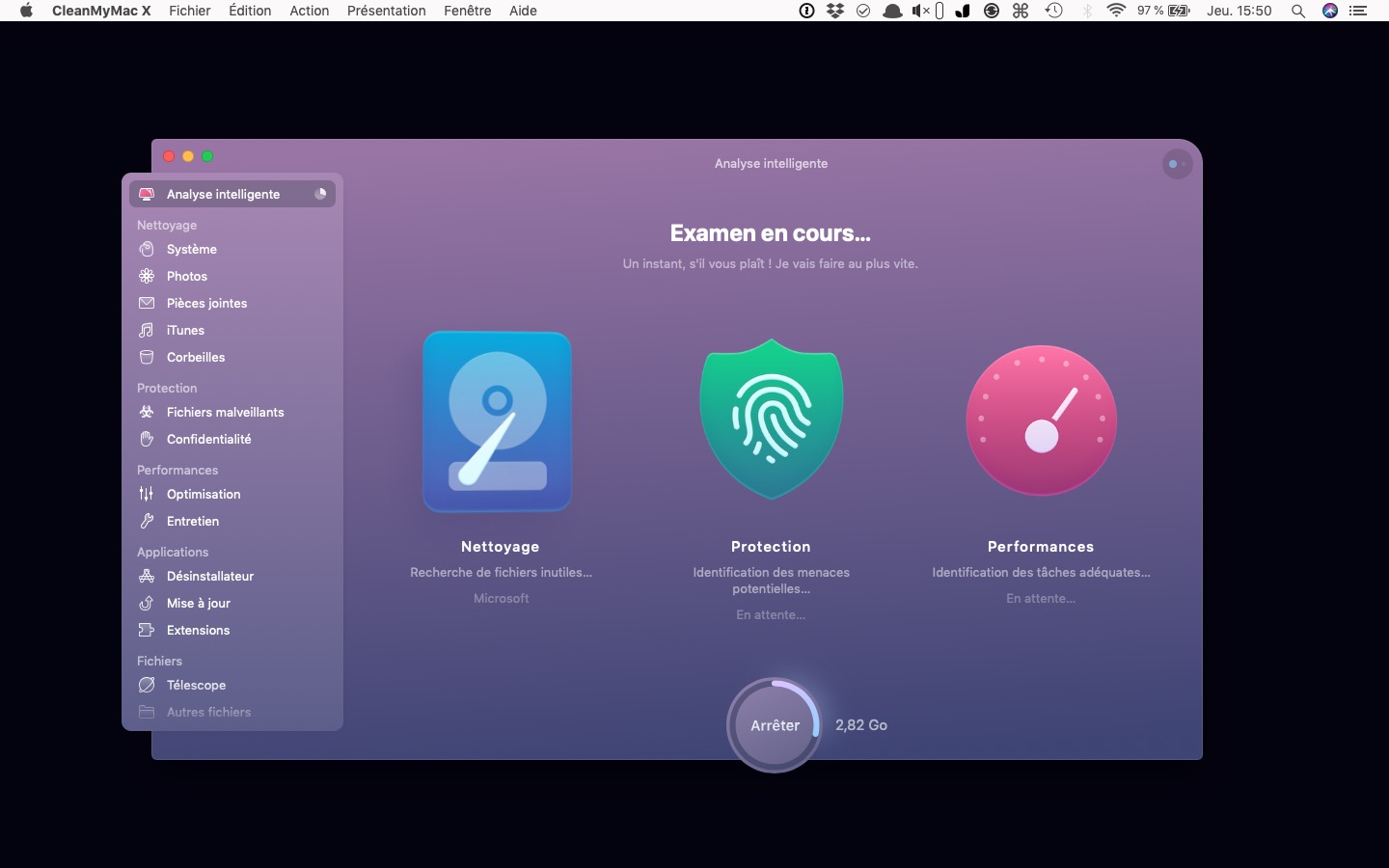The height and width of the screenshot is (868, 1389).
Task: Open the Photos cleanup module
Action: 186,277
